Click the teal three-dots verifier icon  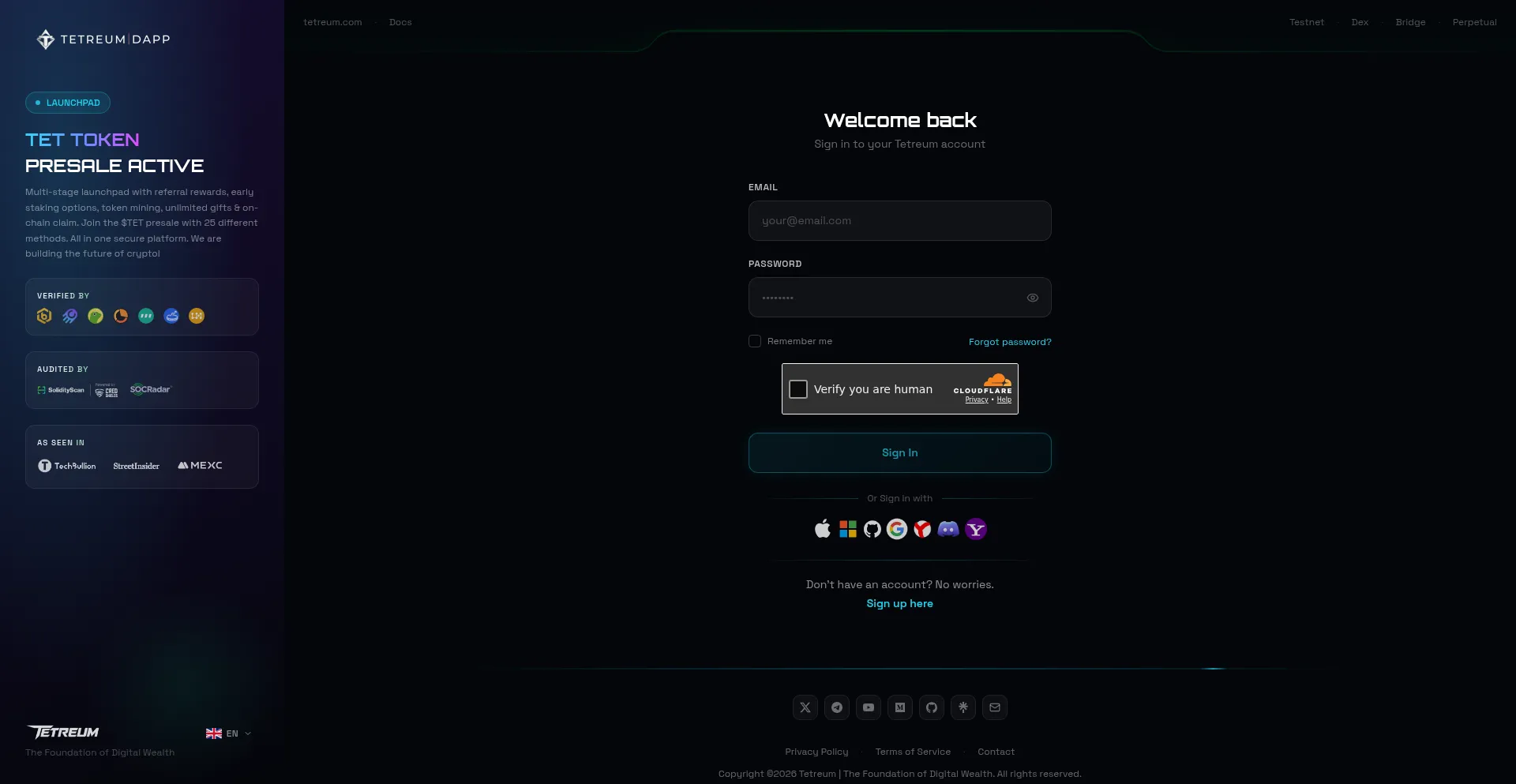(146, 316)
